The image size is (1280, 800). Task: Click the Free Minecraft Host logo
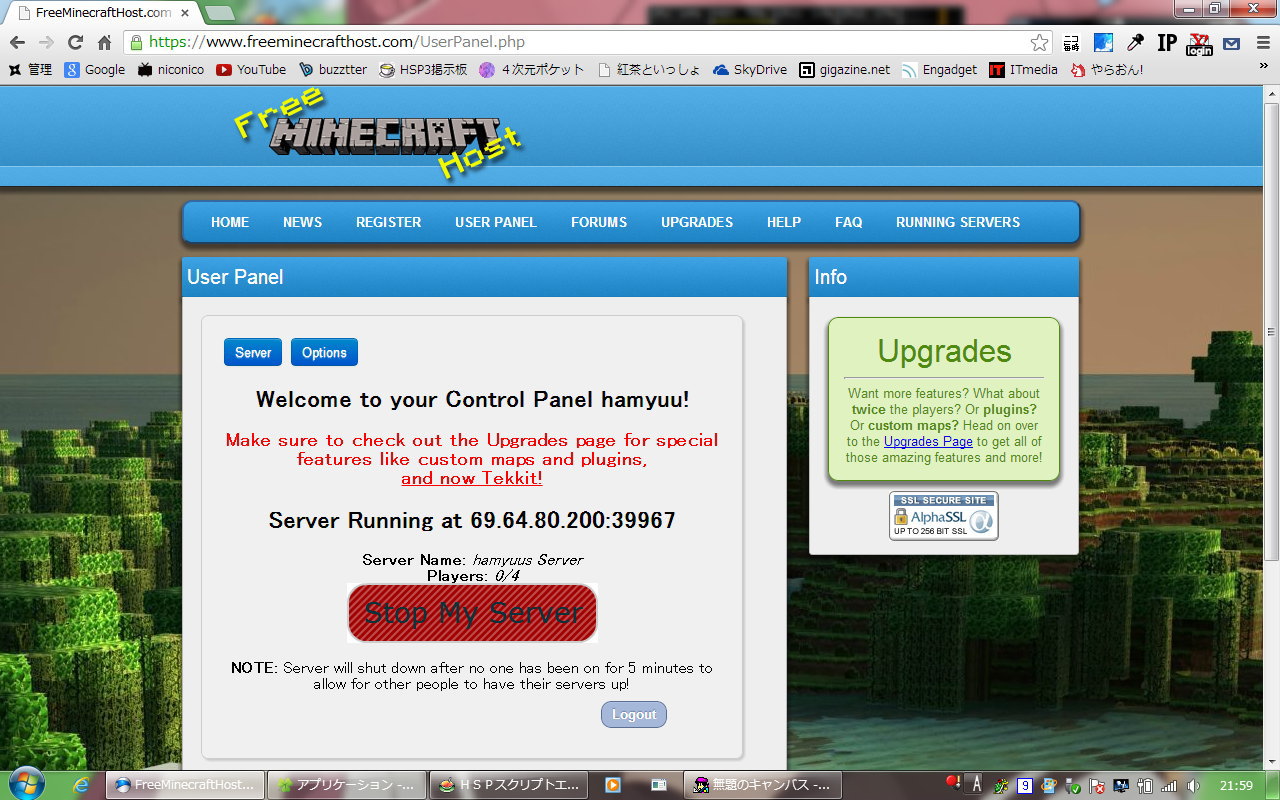380,133
